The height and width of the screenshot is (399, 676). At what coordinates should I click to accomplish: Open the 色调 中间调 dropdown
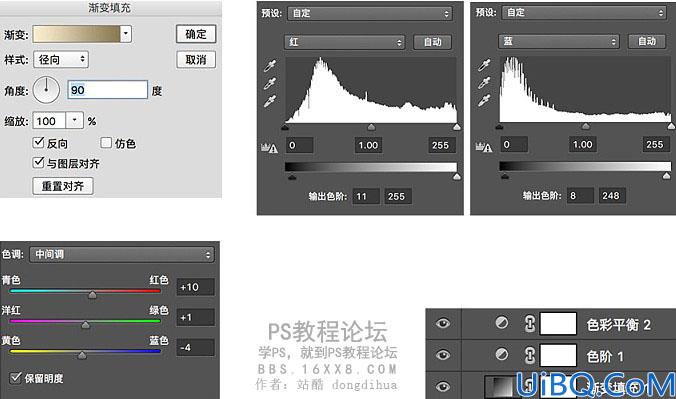coord(122,254)
